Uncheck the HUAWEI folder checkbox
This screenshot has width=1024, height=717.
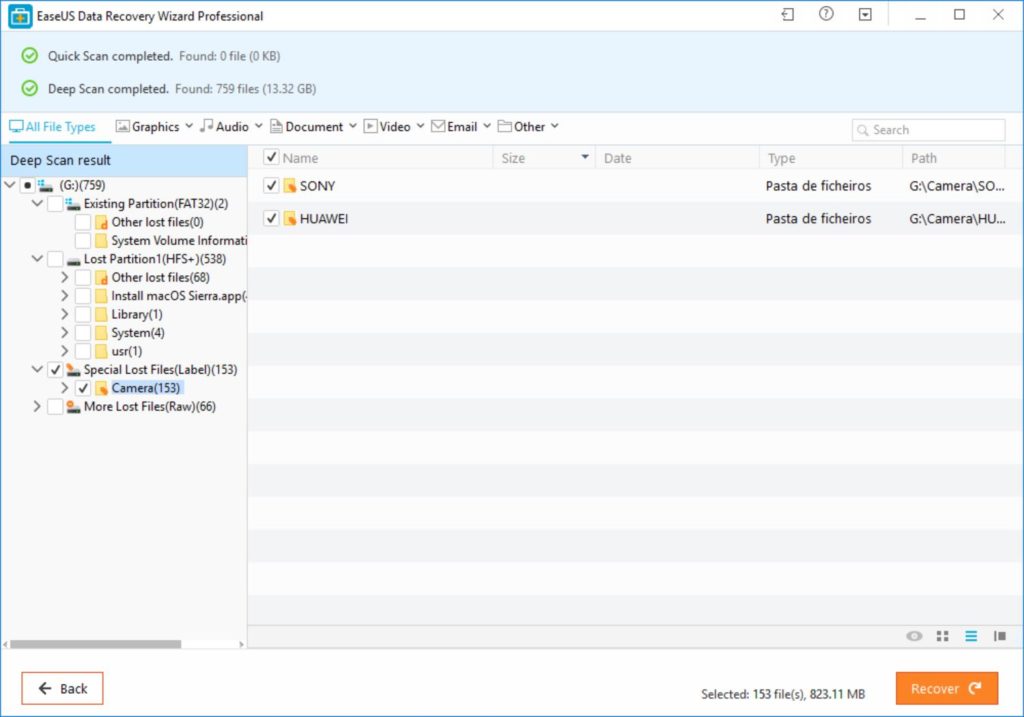(271, 218)
